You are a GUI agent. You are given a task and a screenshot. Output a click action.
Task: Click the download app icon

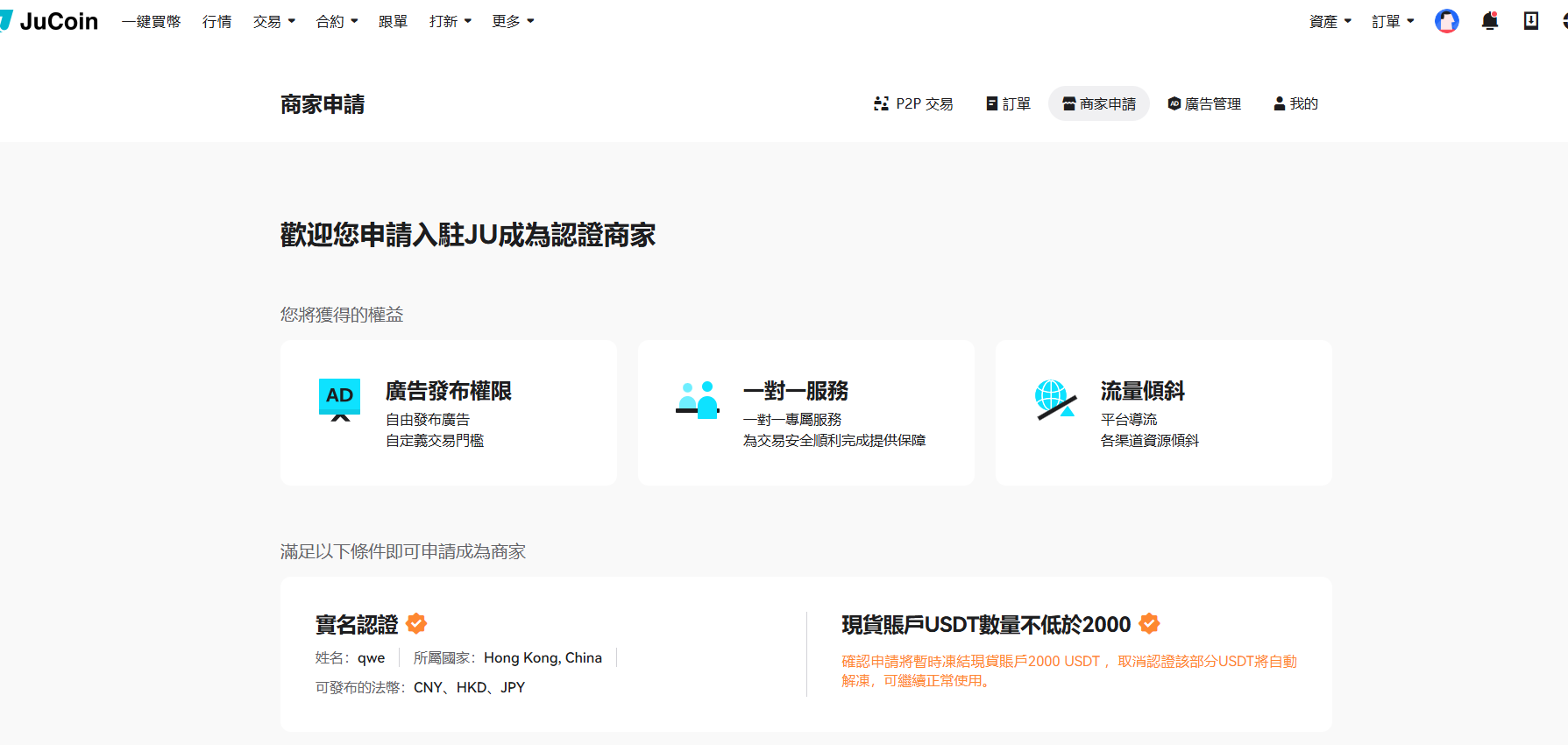pos(1530,21)
